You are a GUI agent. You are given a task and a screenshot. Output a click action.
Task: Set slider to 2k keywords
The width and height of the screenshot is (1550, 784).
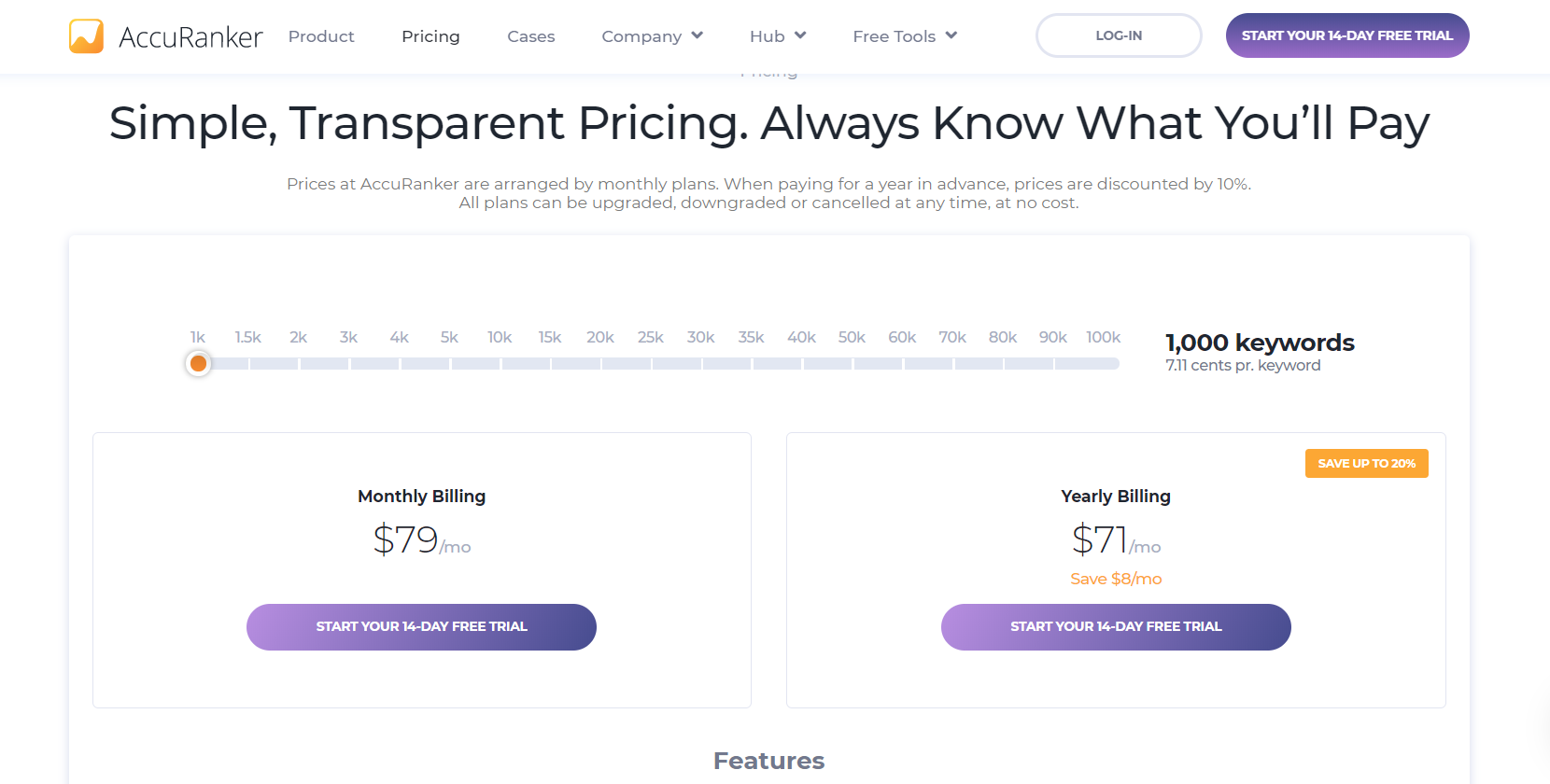(x=299, y=337)
